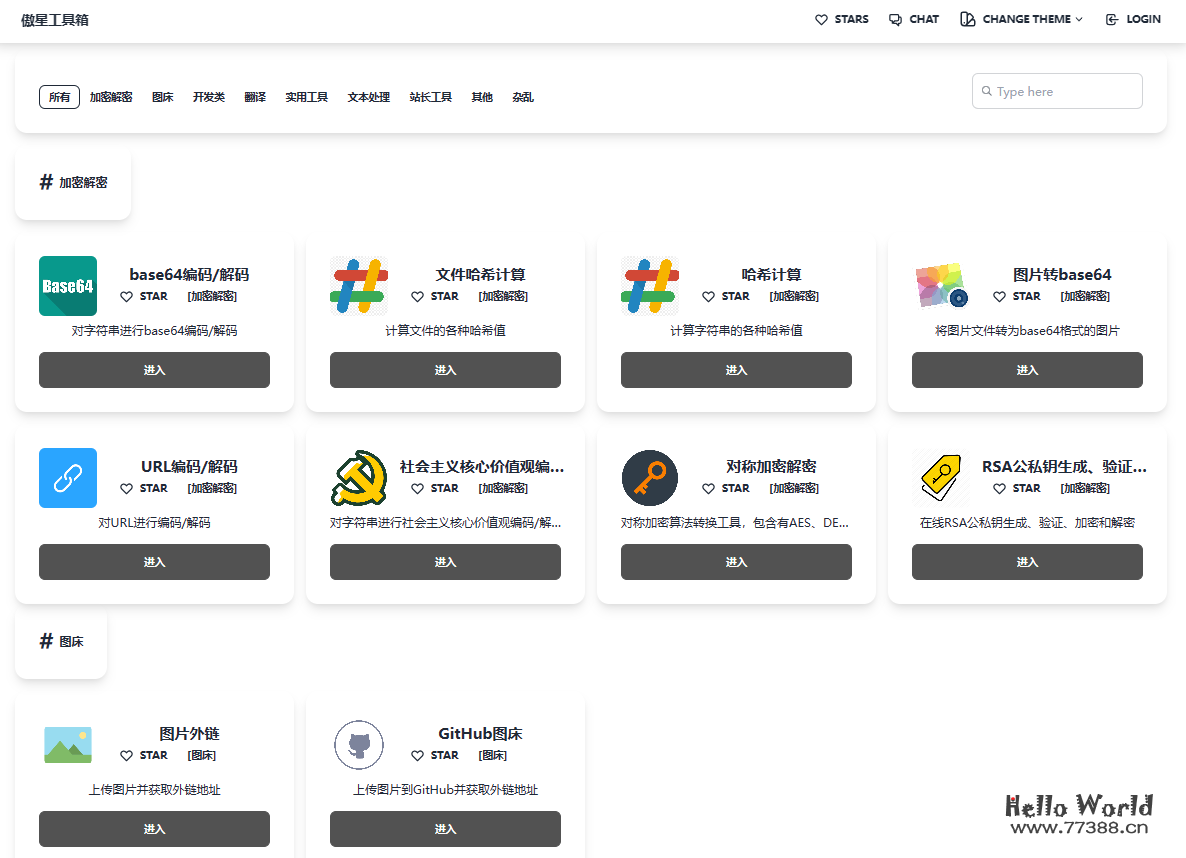
Task: Expand the CHANGE THEME dropdown
Action: pyautogui.click(x=1020, y=18)
